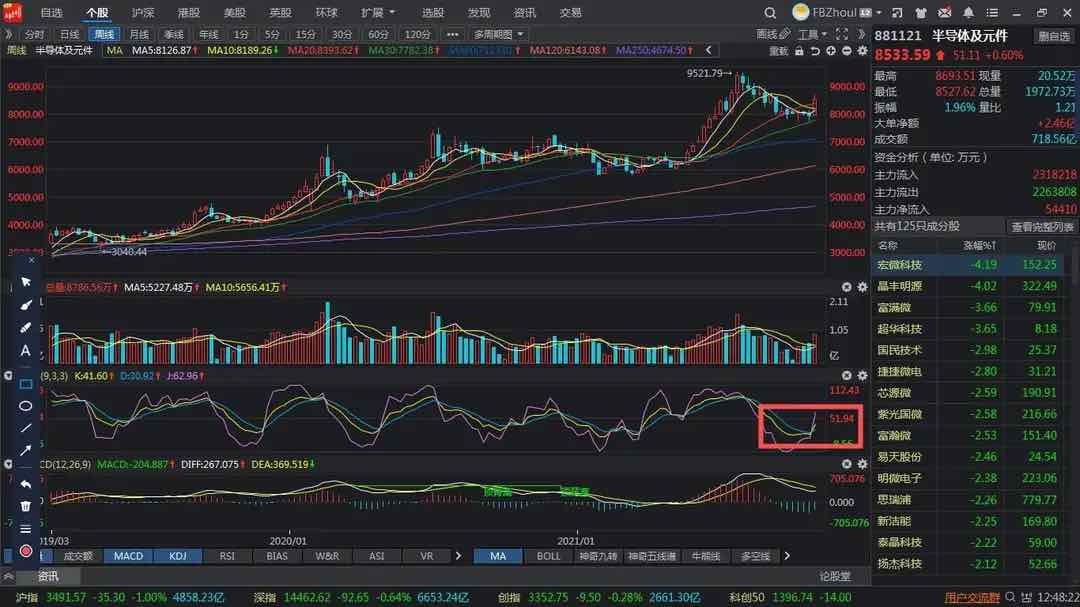Select the text annotation A tool
Image resolution: width=1080 pixels, height=607 pixels.
click(x=25, y=351)
